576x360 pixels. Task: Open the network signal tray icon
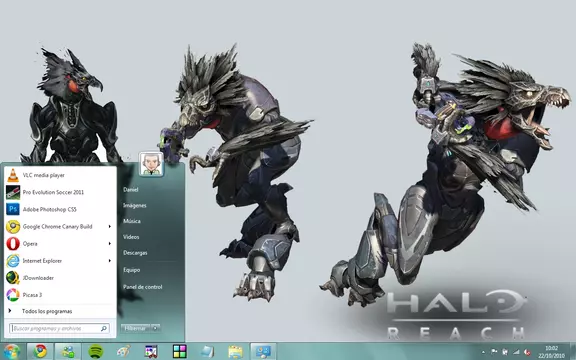[x=516, y=352]
